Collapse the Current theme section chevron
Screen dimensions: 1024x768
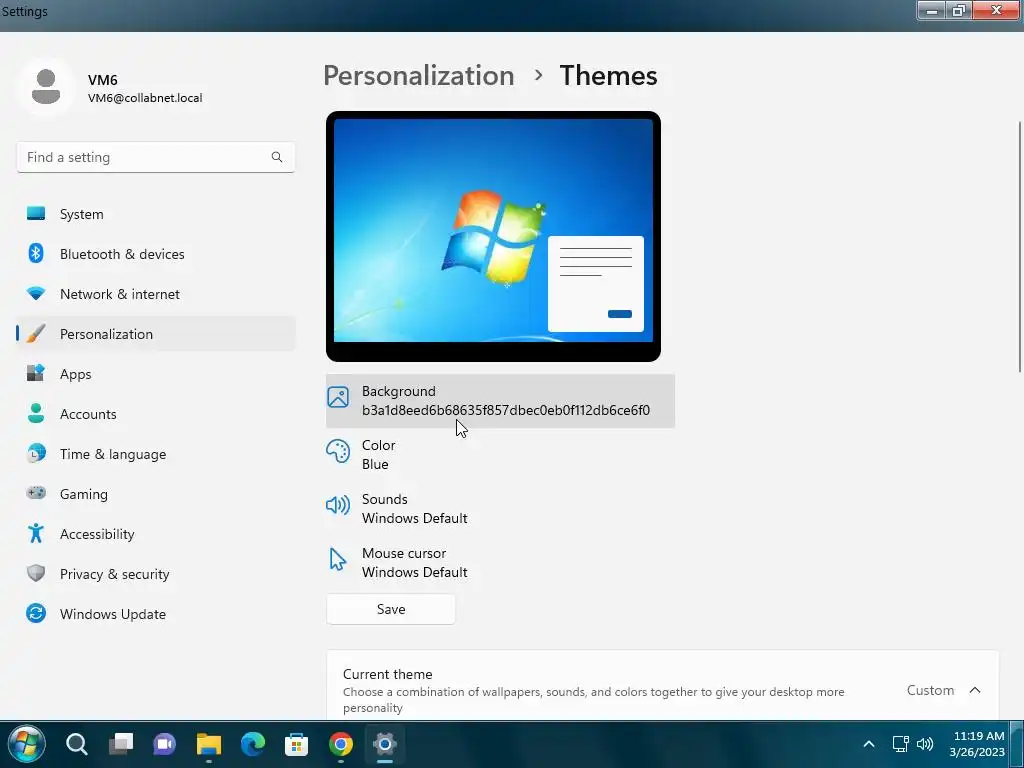click(x=975, y=690)
